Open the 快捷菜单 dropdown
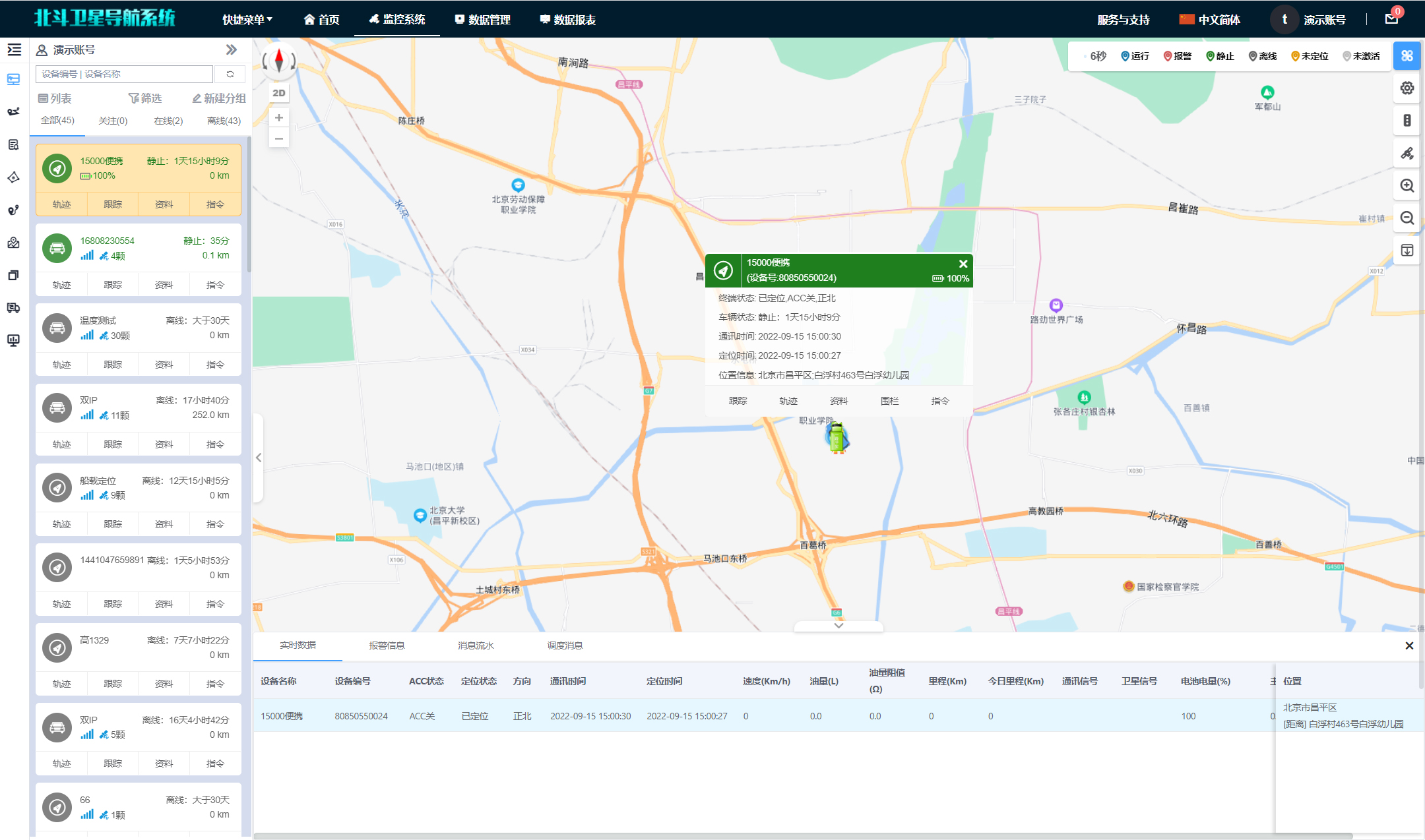The height and width of the screenshot is (840, 1425). [247, 20]
